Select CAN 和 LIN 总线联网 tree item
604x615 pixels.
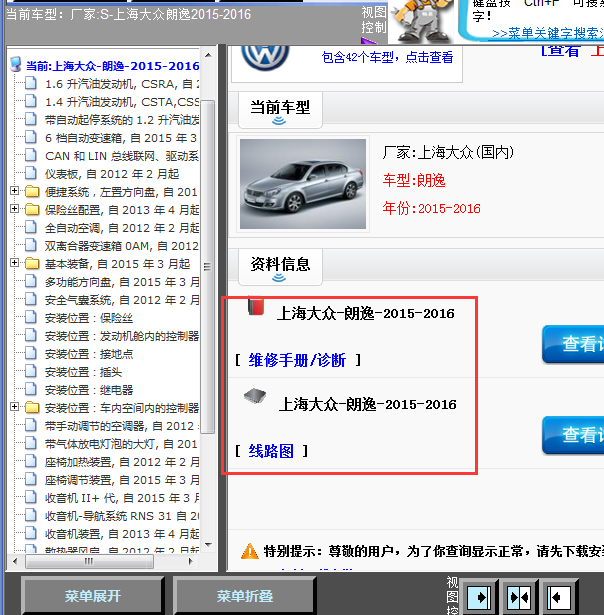click(x=122, y=156)
